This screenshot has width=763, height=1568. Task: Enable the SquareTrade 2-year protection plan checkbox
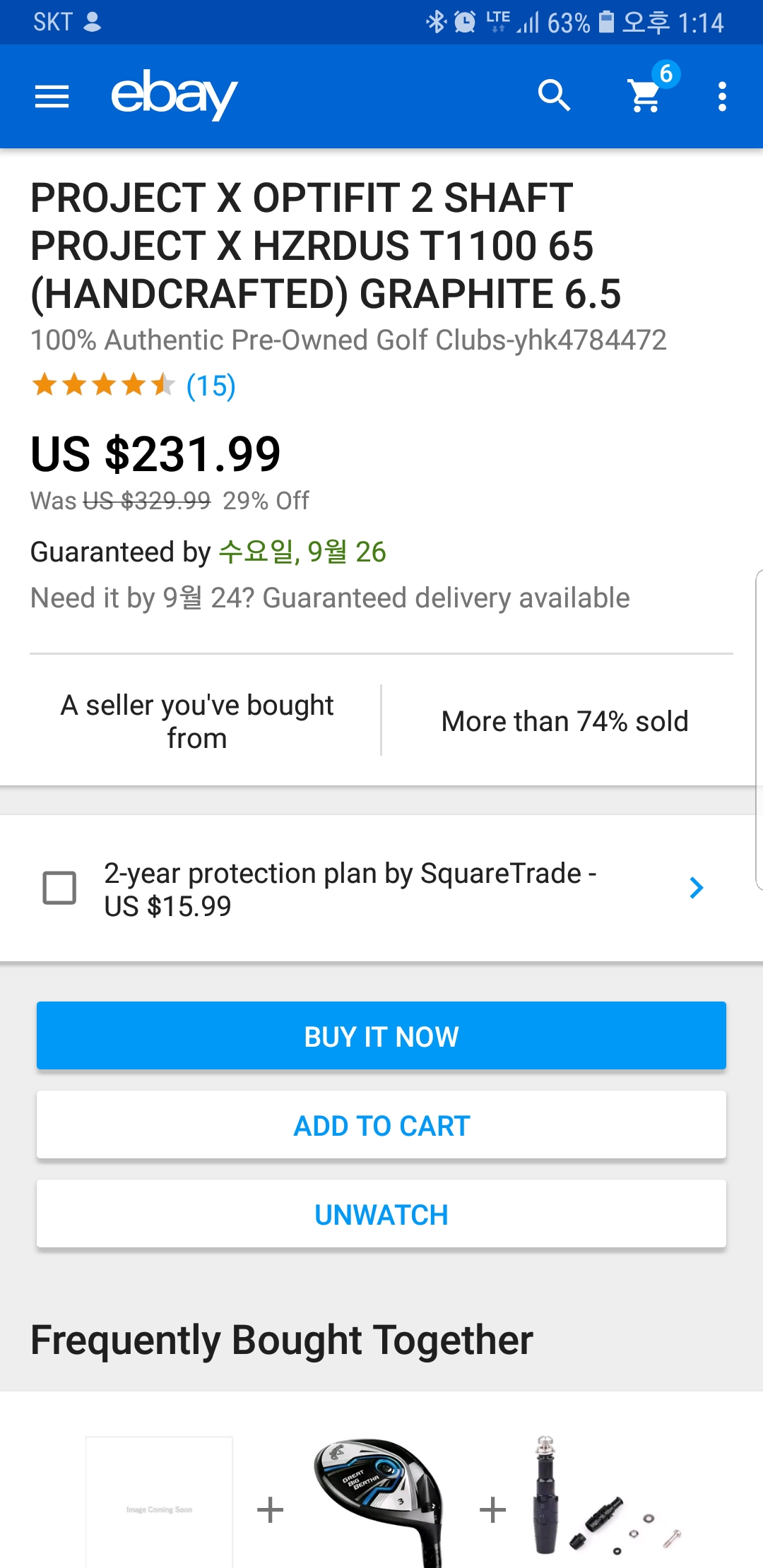(60, 888)
